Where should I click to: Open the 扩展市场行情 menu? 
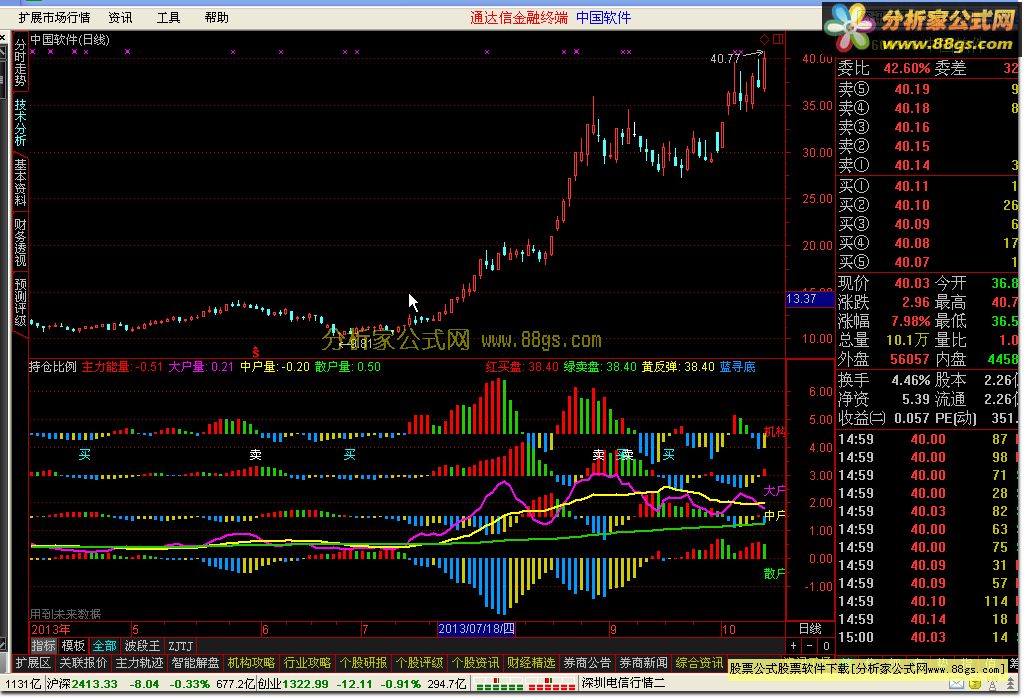54,18
